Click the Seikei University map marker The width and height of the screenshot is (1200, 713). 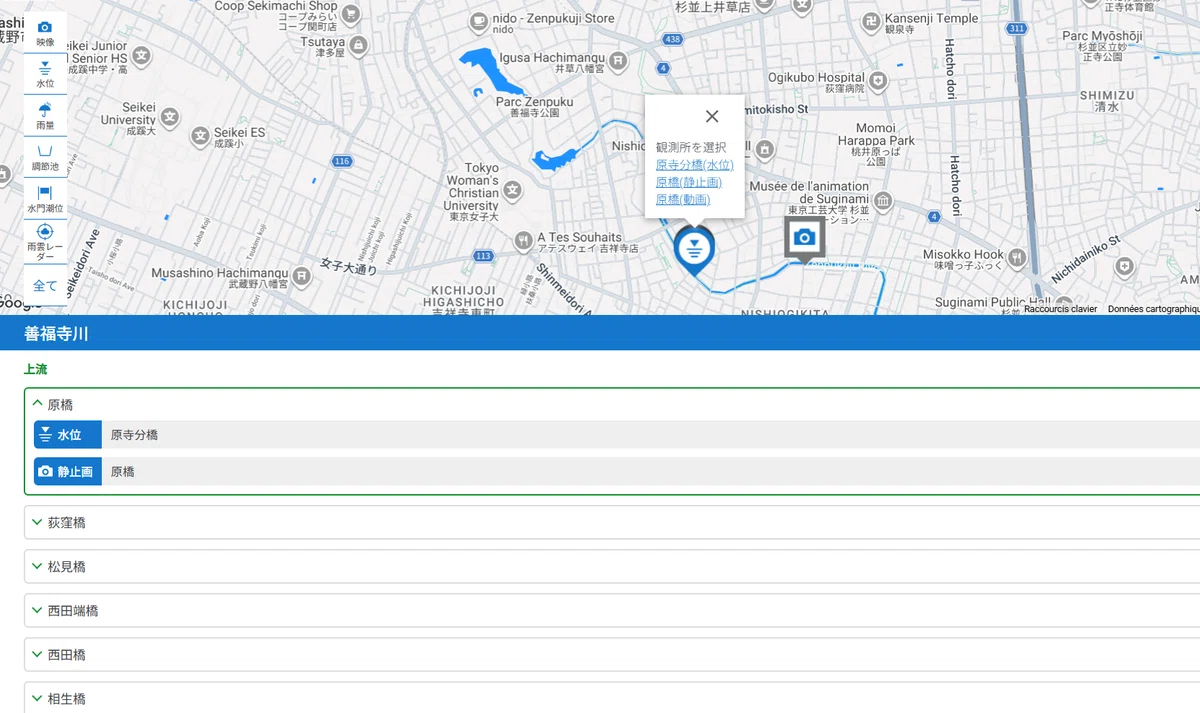pyautogui.click(x=171, y=117)
